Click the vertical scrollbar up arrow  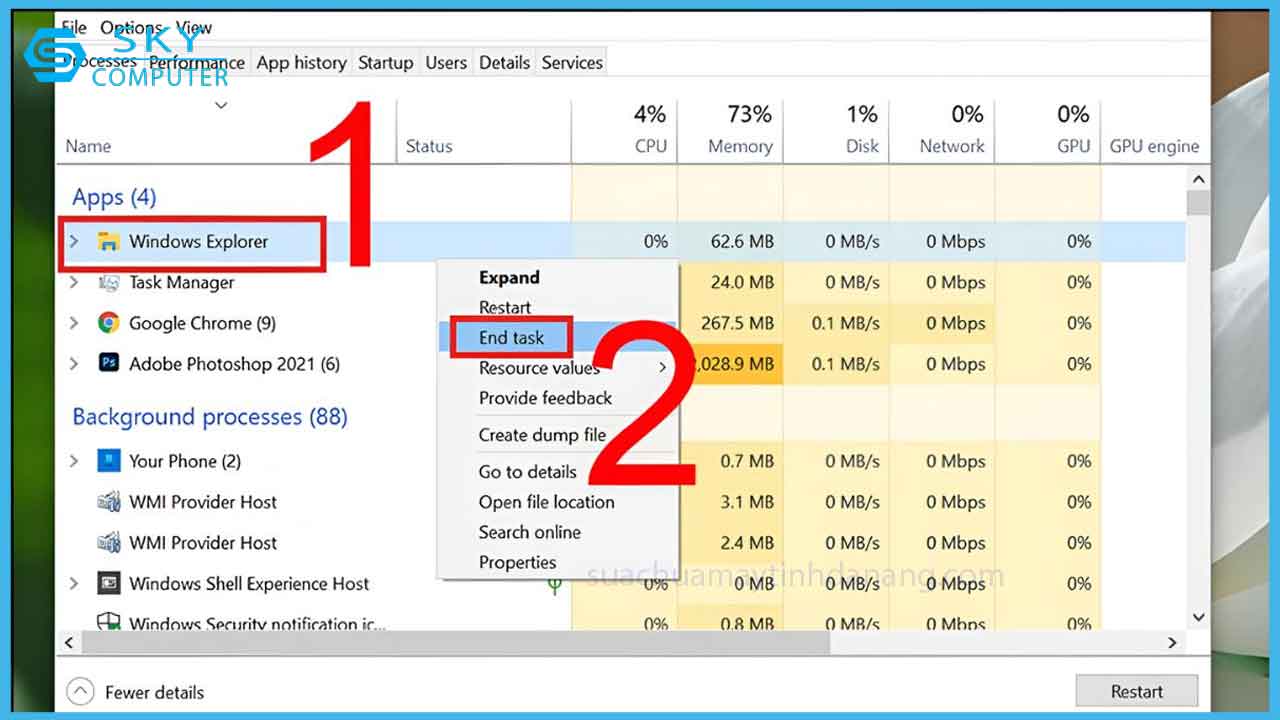click(1198, 178)
